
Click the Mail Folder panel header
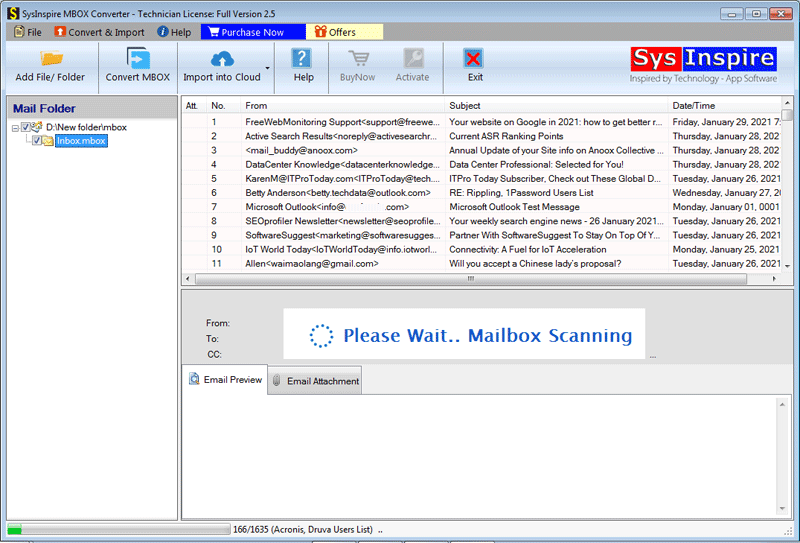coord(92,108)
